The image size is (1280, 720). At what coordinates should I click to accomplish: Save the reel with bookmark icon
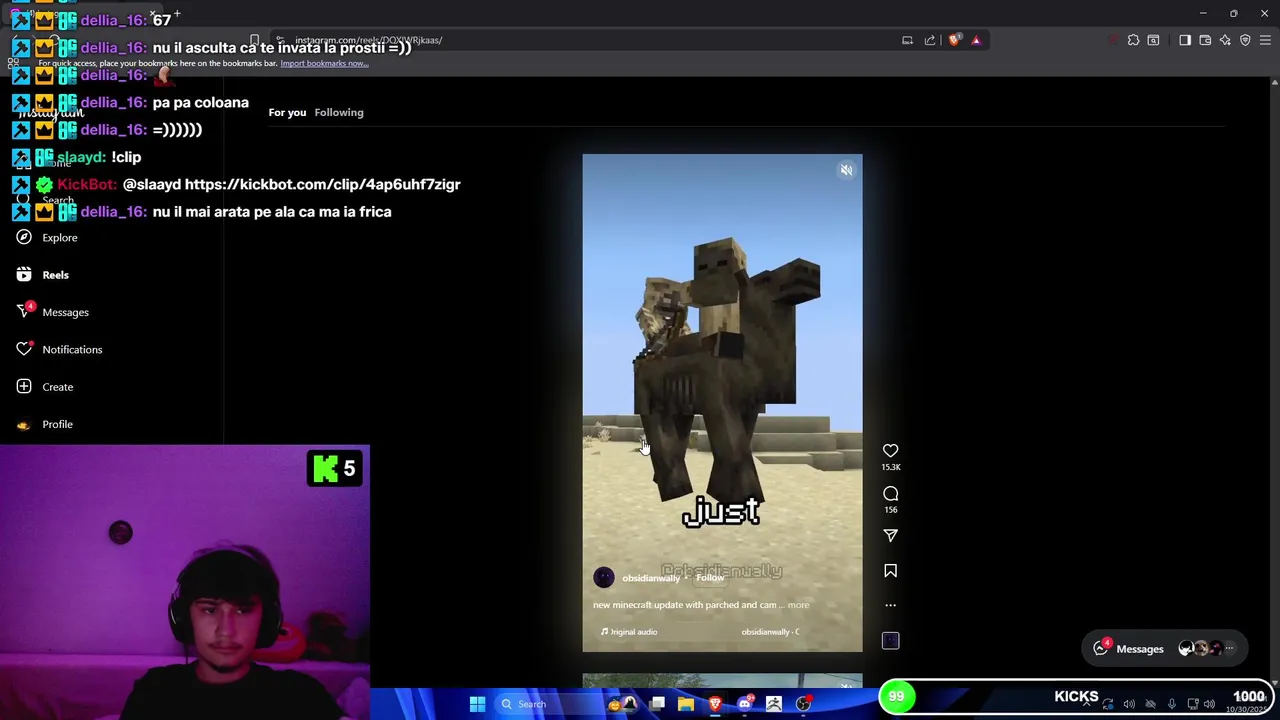[x=890, y=570]
